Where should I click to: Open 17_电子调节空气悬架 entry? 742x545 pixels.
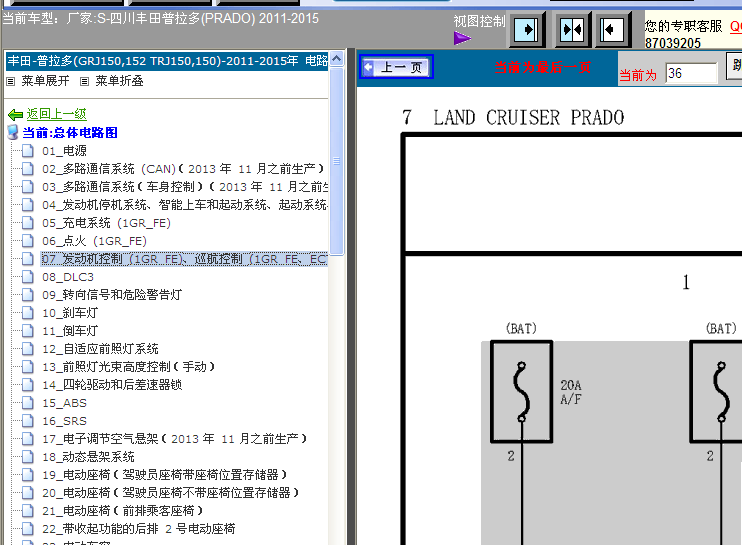(175, 439)
